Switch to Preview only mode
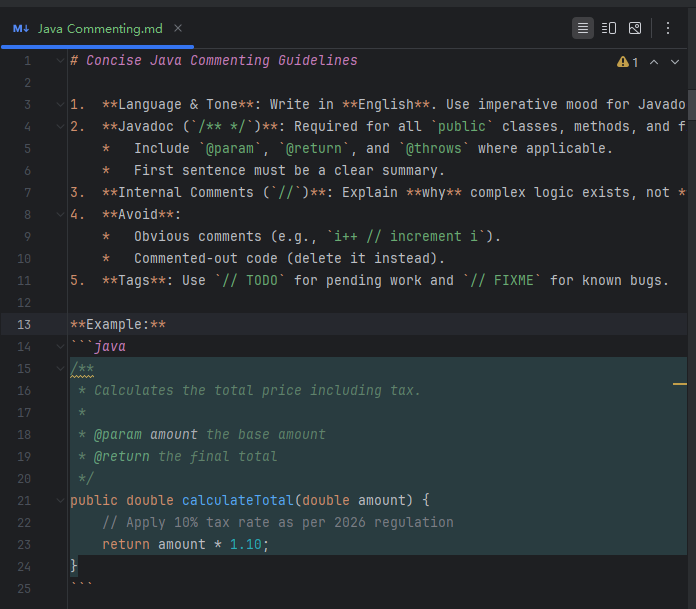Screen dimensions: 696x609 [x=635, y=28]
